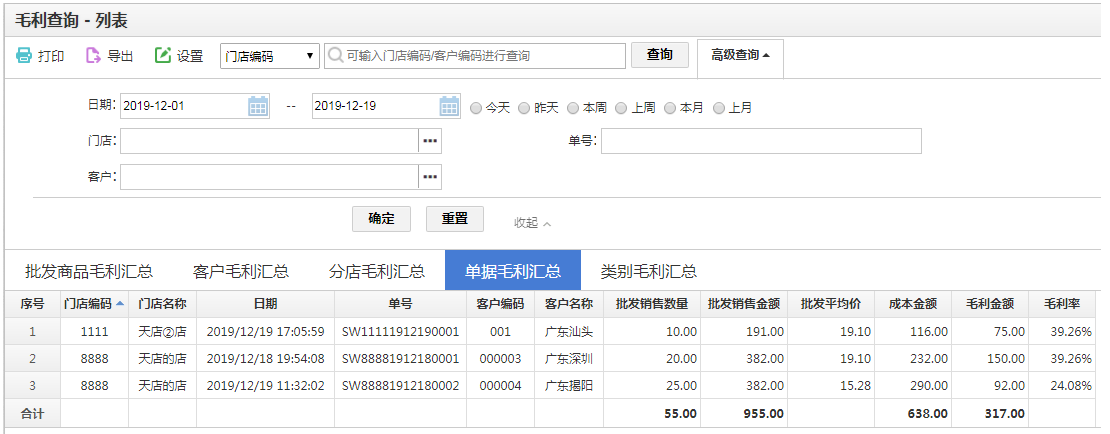Click the 导出 toolbar label
The image size is (1110, 434).
coord(120,56)
